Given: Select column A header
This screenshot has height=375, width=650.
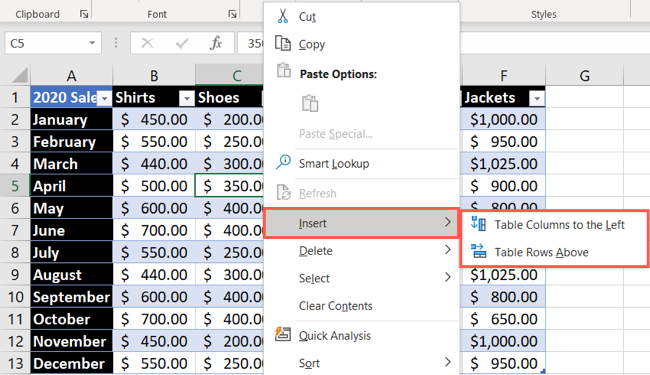Looking at the screenshot, I should coord(71,75).
